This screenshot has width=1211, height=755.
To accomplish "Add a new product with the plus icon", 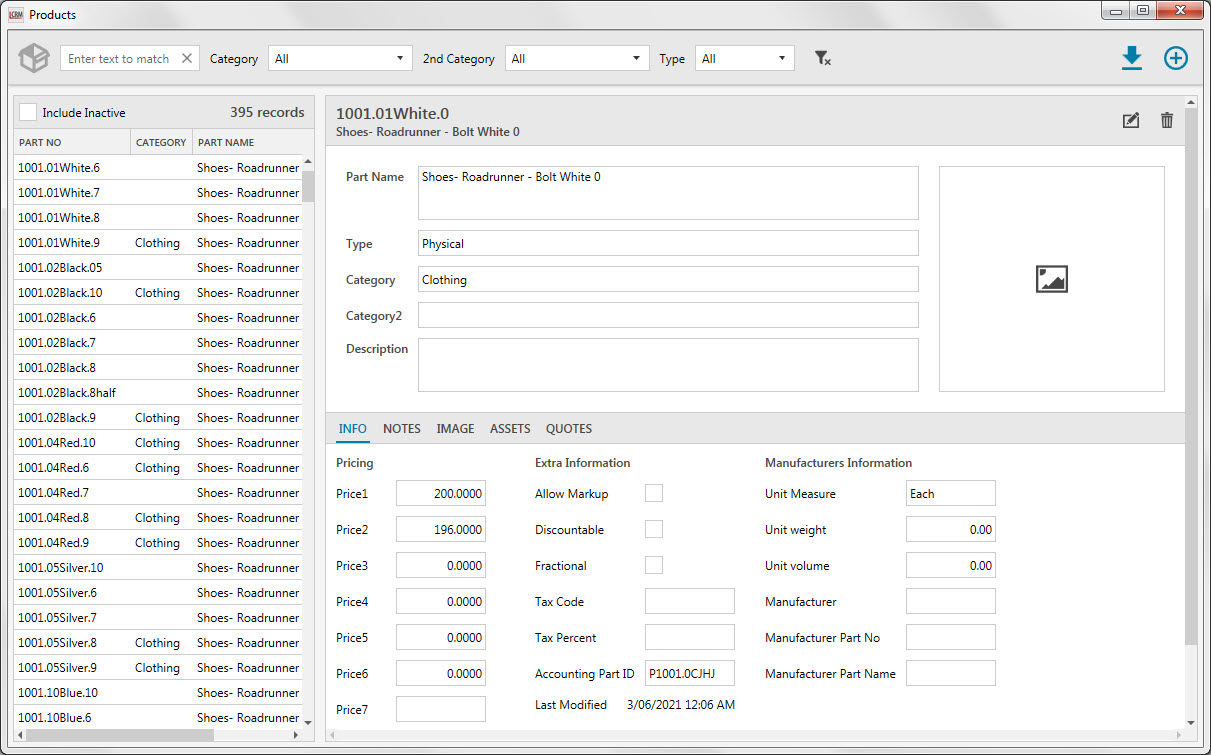I will [x=1175, y=58].
